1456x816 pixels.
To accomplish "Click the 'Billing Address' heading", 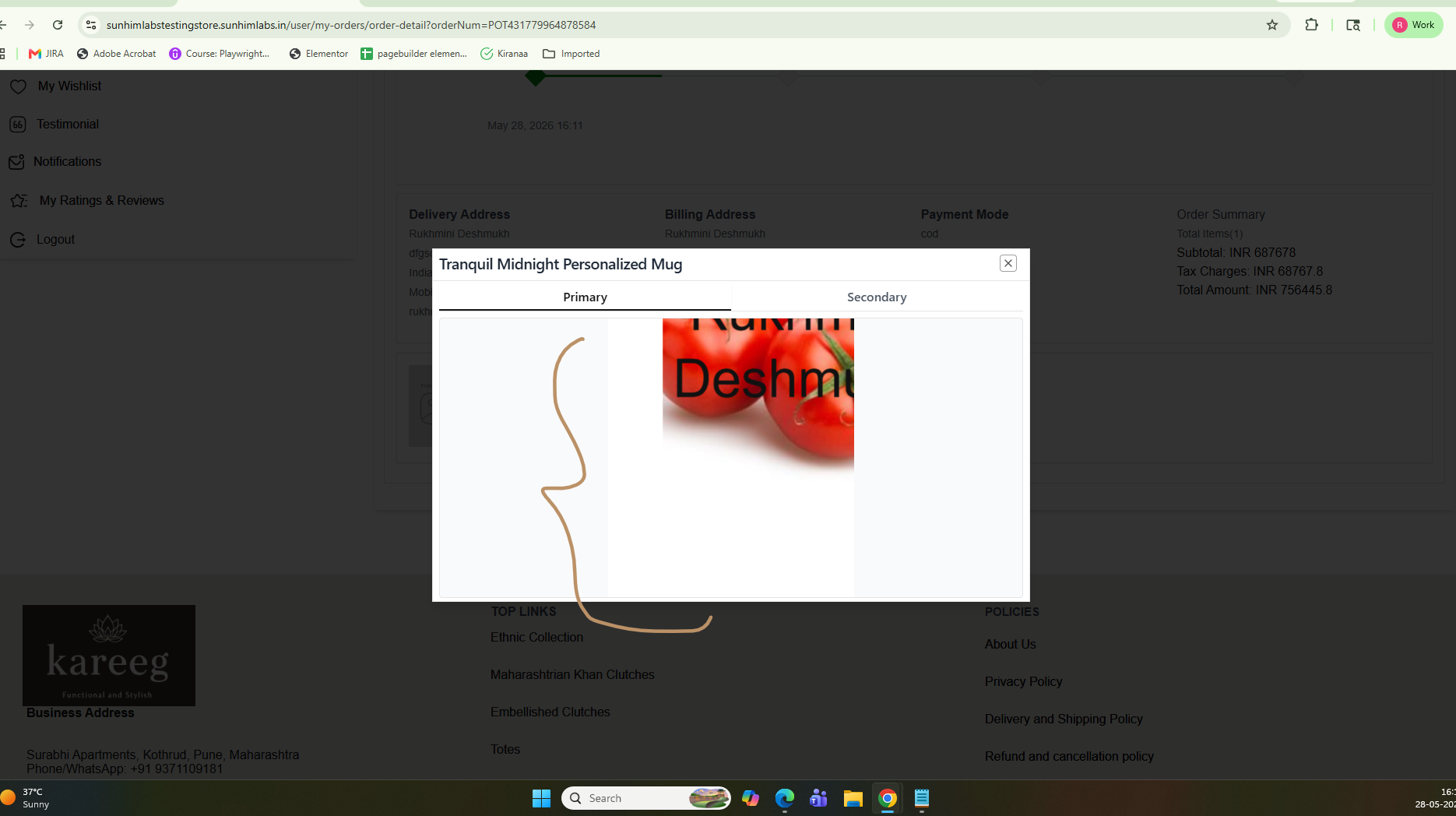I will coord(710,214).
